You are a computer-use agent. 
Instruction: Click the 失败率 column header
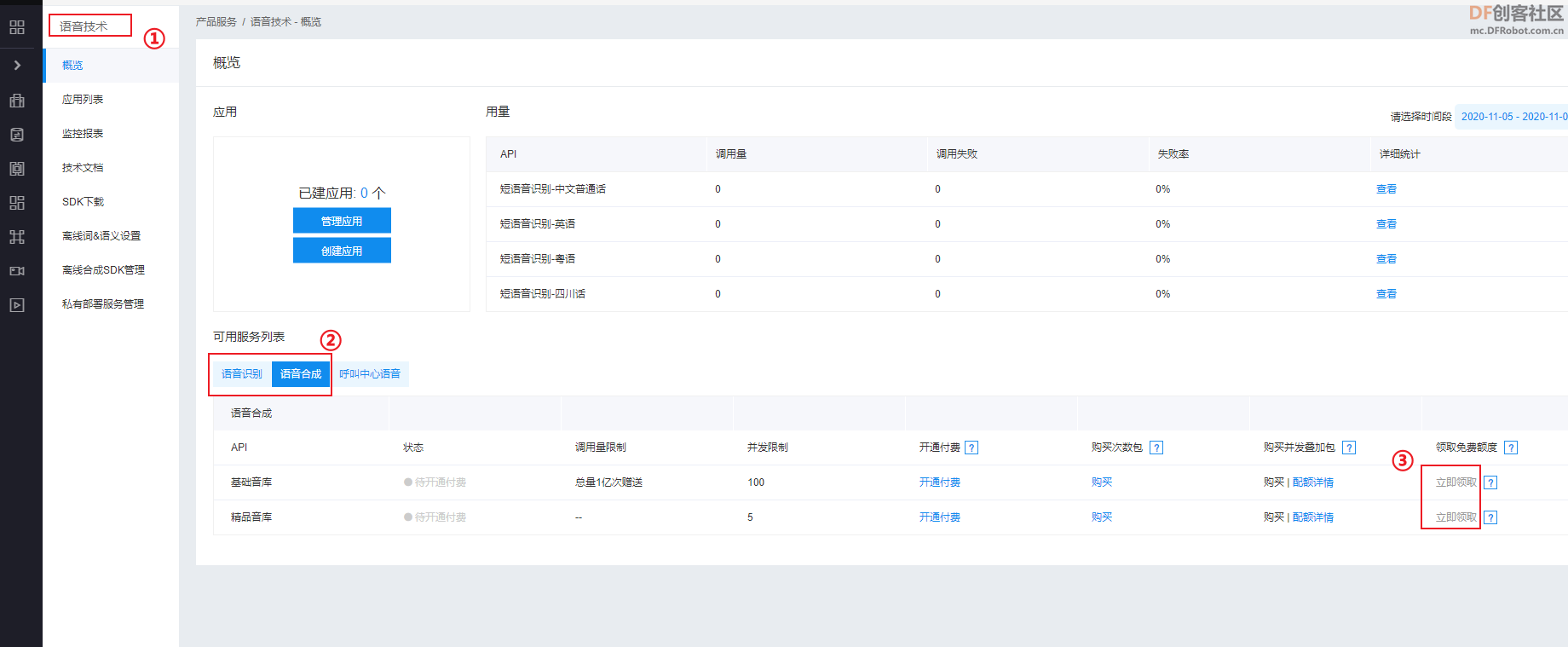click(x=1173, y=154)
